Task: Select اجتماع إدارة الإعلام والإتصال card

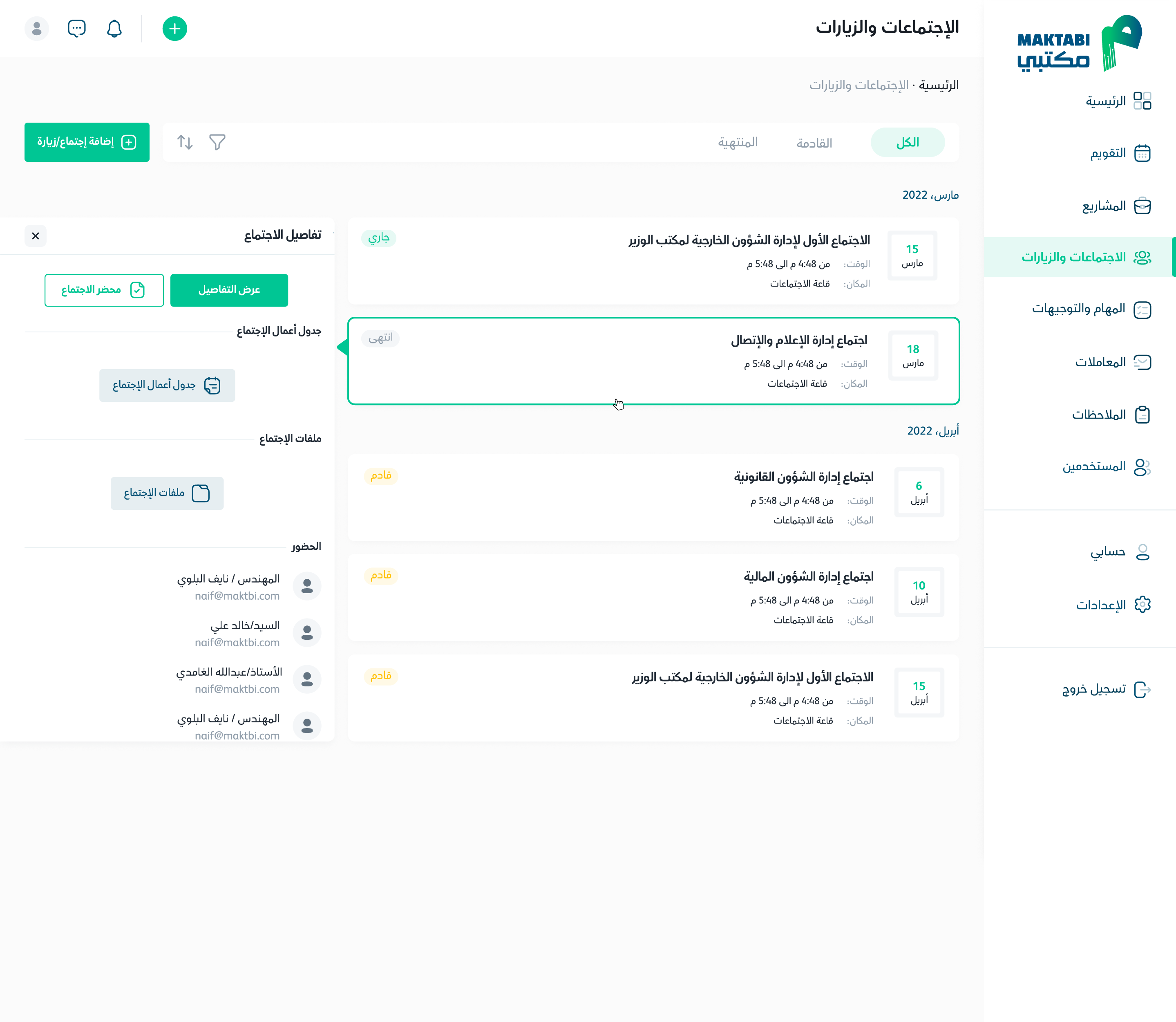Action: tap(653, 361)
